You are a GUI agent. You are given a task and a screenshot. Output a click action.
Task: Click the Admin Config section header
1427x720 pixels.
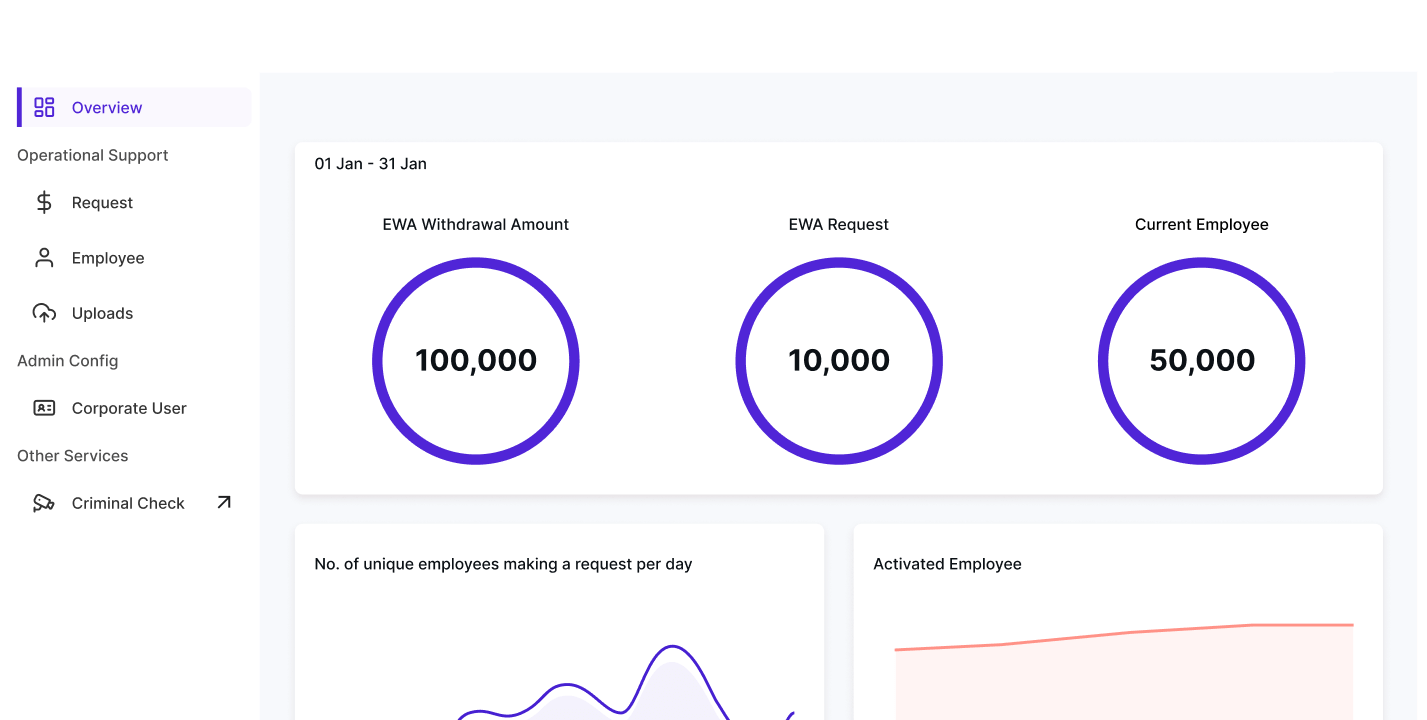pyautogui.click(x=67, y=360)
